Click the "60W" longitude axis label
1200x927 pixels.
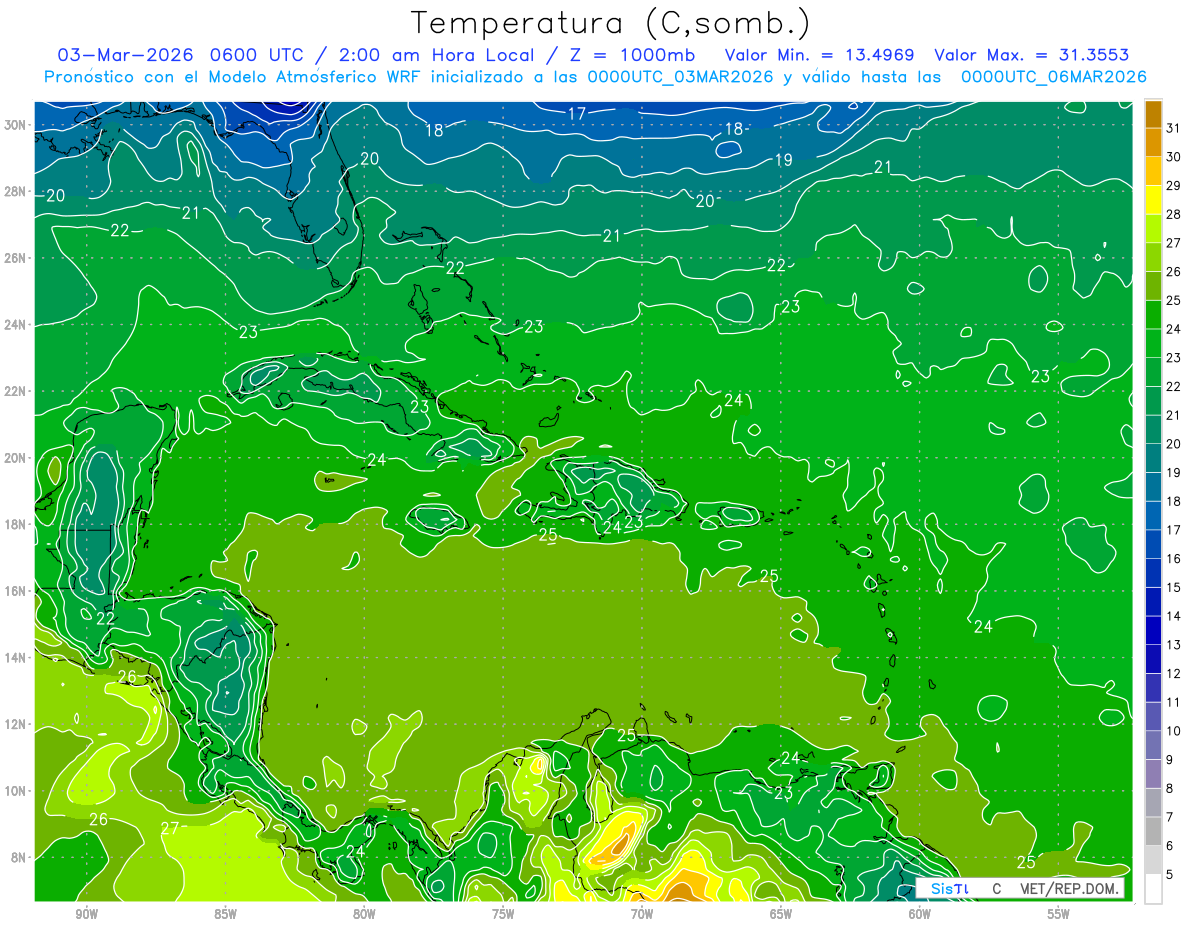pos(920,914)
